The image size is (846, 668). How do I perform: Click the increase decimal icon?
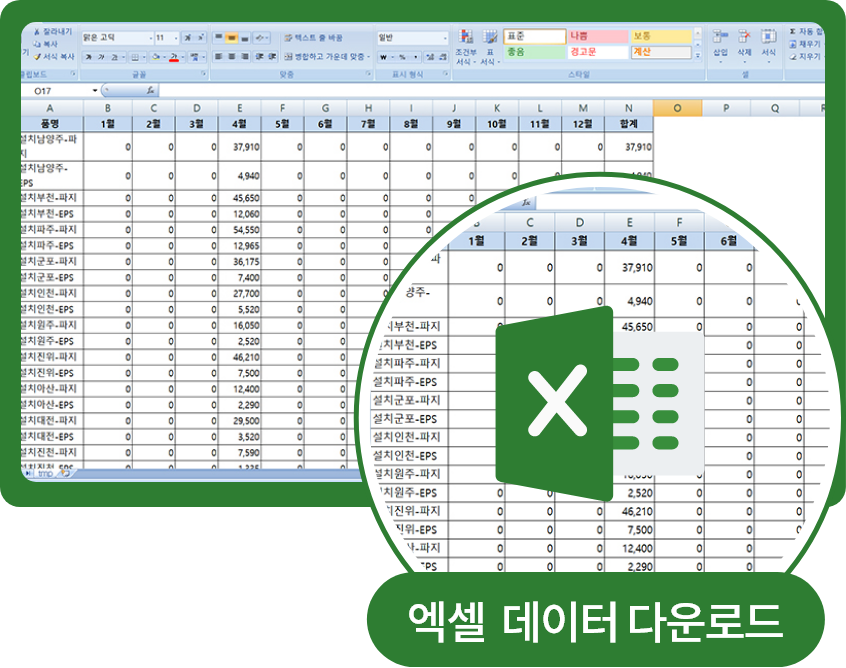(430, 57)
